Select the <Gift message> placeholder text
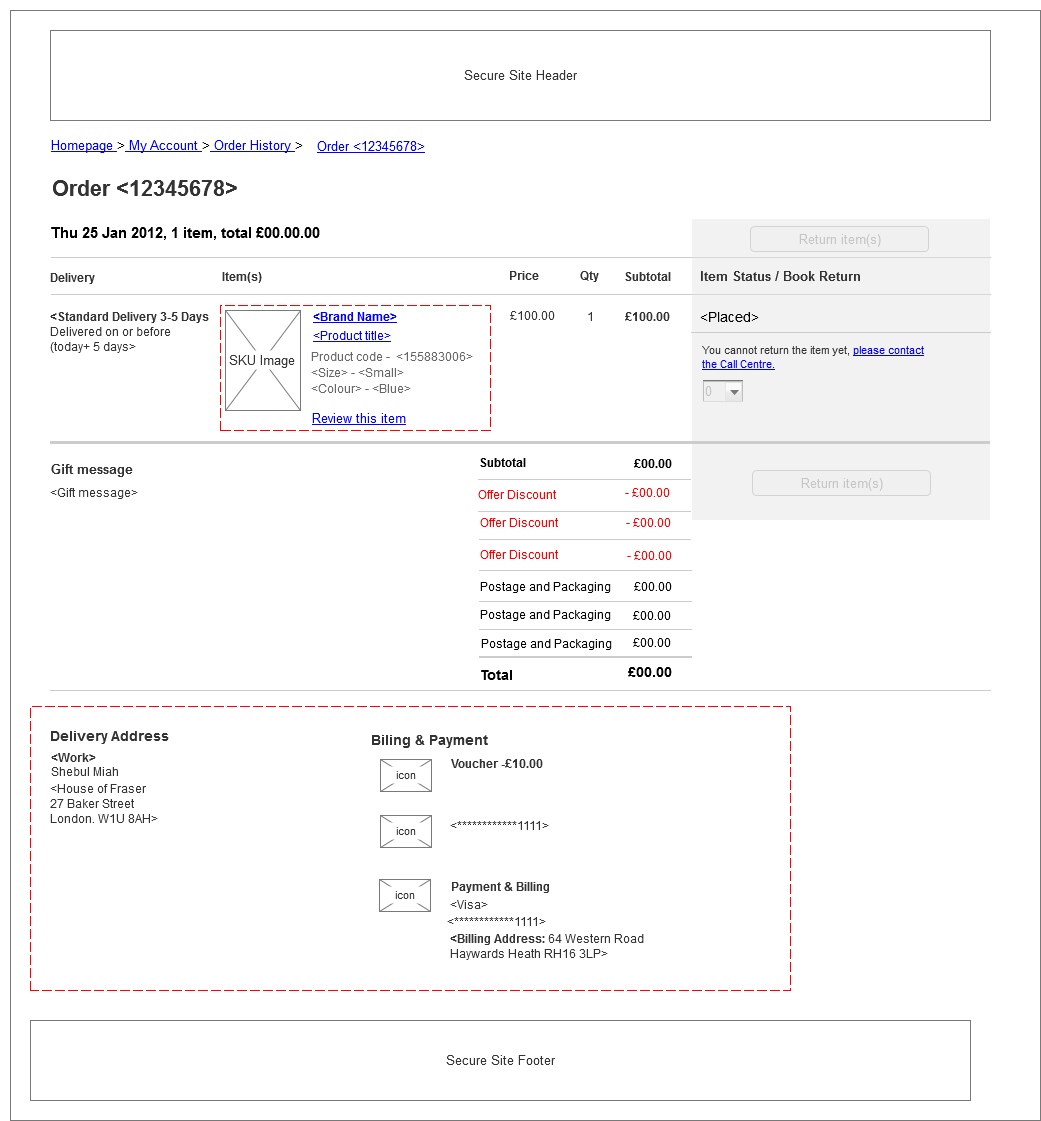 point(94,493)
